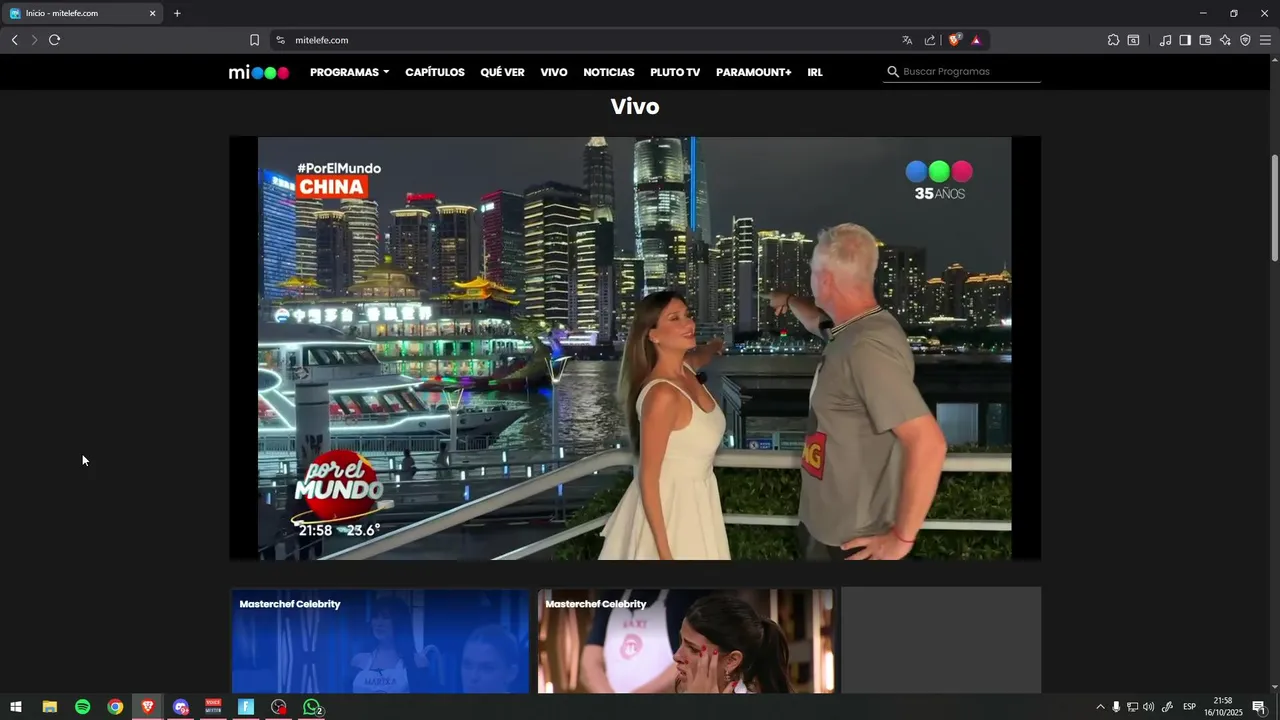Open a new browser tab

point(177,13)
